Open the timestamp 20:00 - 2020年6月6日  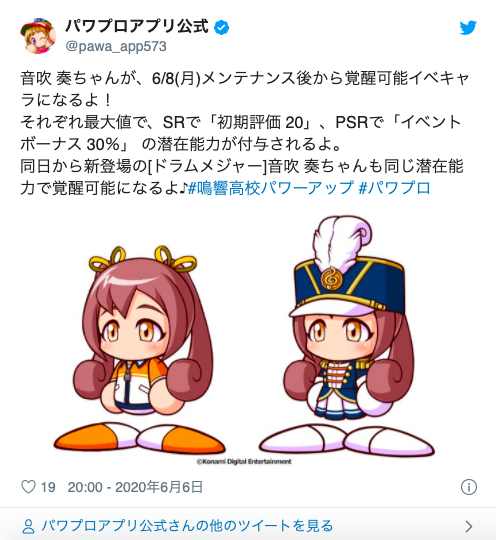[x=135, y=487]
